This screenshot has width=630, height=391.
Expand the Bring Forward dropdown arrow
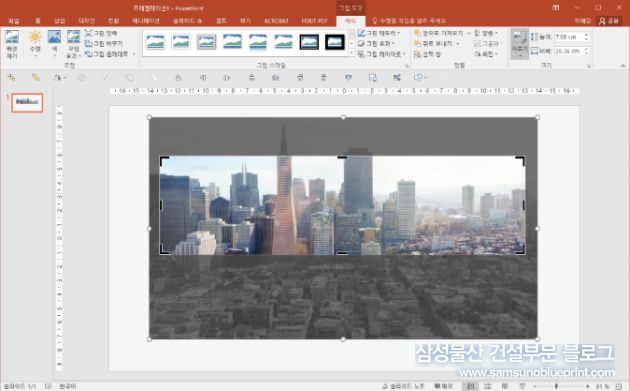tap(468, 33)
